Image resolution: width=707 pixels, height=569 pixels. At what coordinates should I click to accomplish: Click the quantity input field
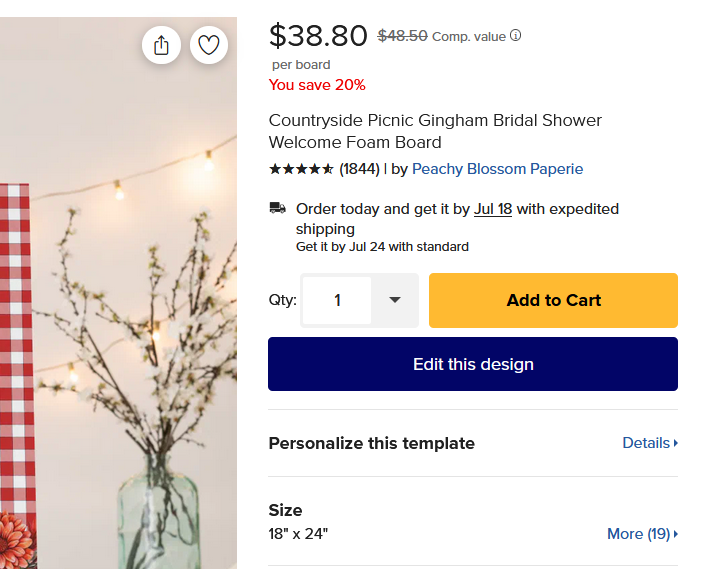coord(337,300)
